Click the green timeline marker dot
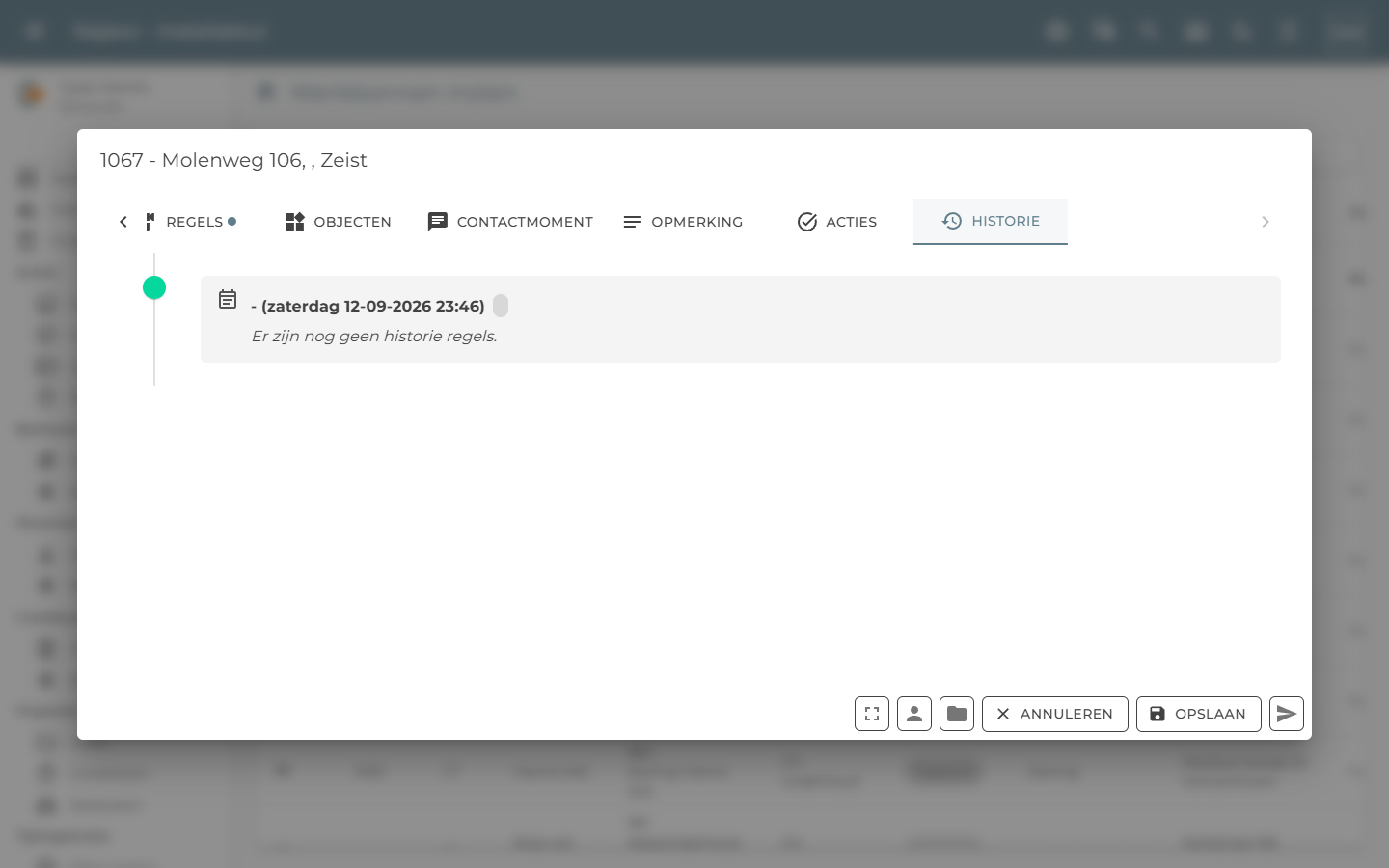This screenshot has width=1389, height=868. click(x=154, y=287)
